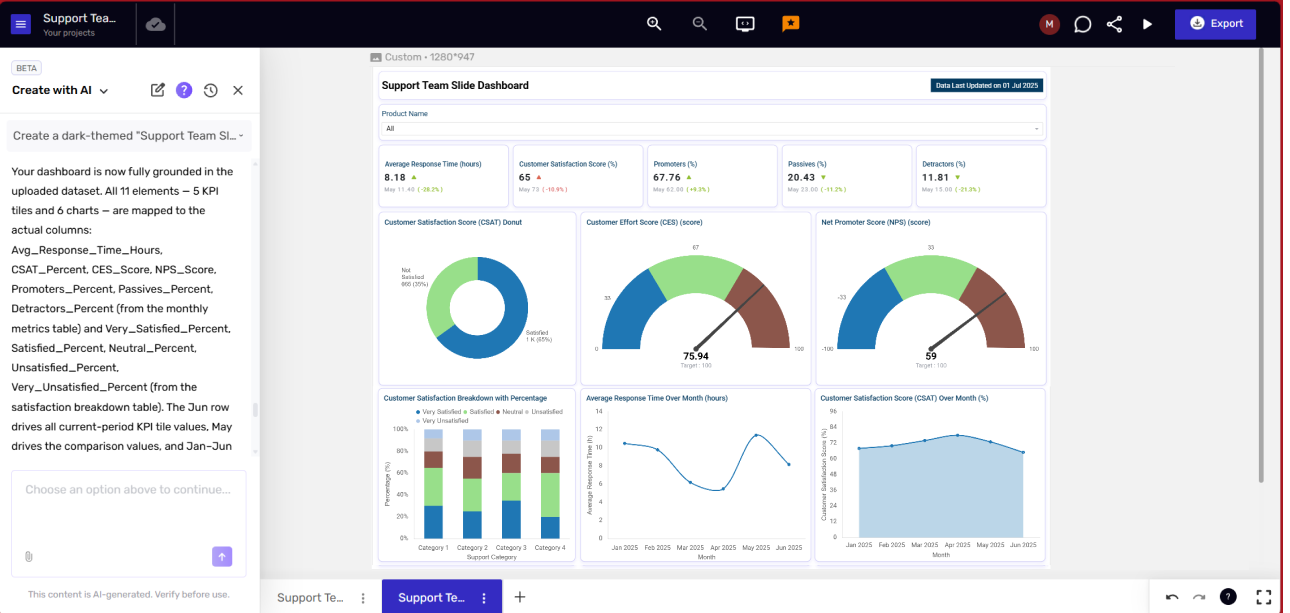
Task: Add a new slide with plus button
Action: point(520,597)
